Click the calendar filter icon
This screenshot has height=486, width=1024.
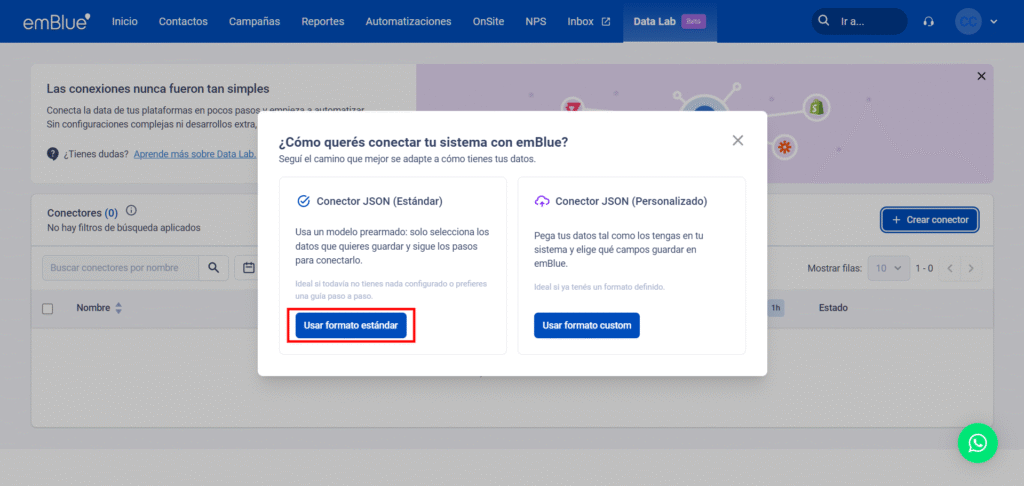point(248,268)
